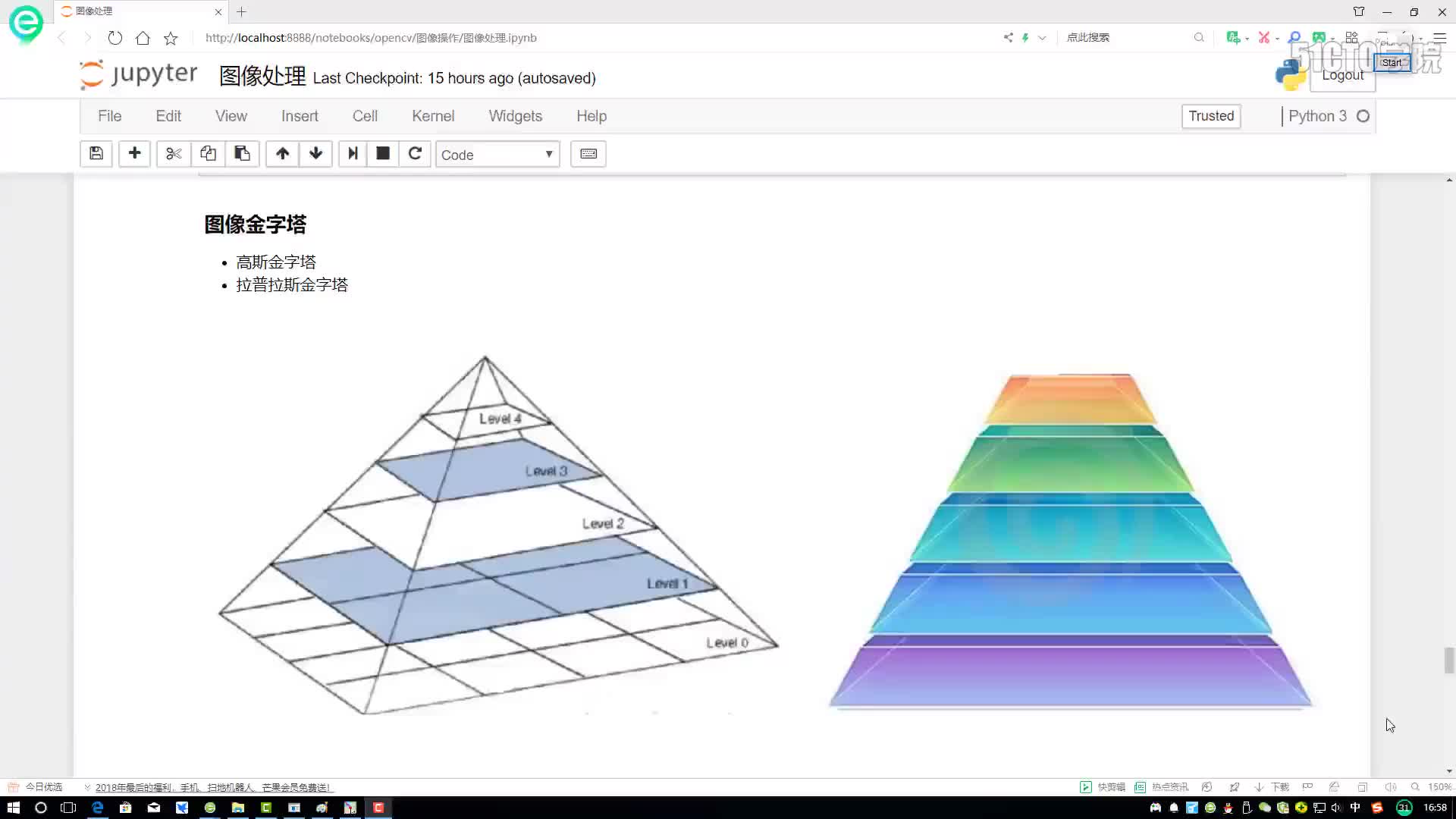The height and width of the screenshot is (819, 1456).
Task: Open the Kernel menu
Action: 433,116
